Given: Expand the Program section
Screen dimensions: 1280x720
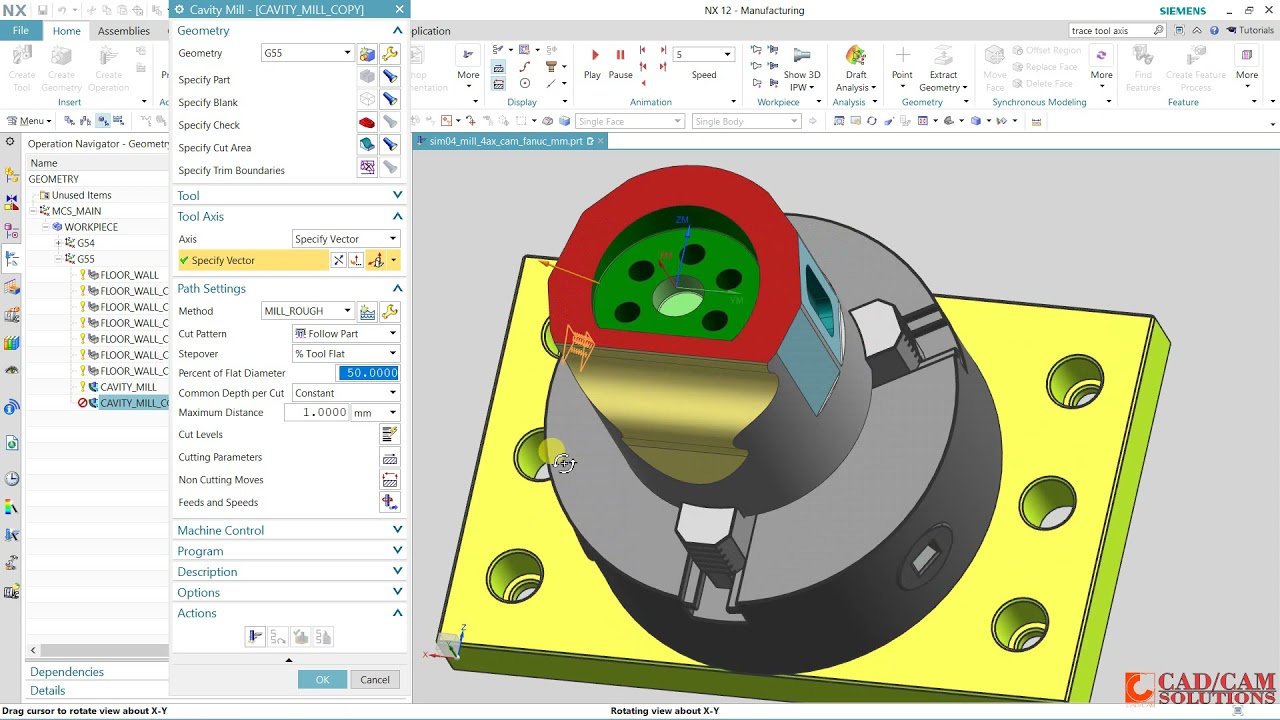Looking at the screenshot, I should point(397,551).
